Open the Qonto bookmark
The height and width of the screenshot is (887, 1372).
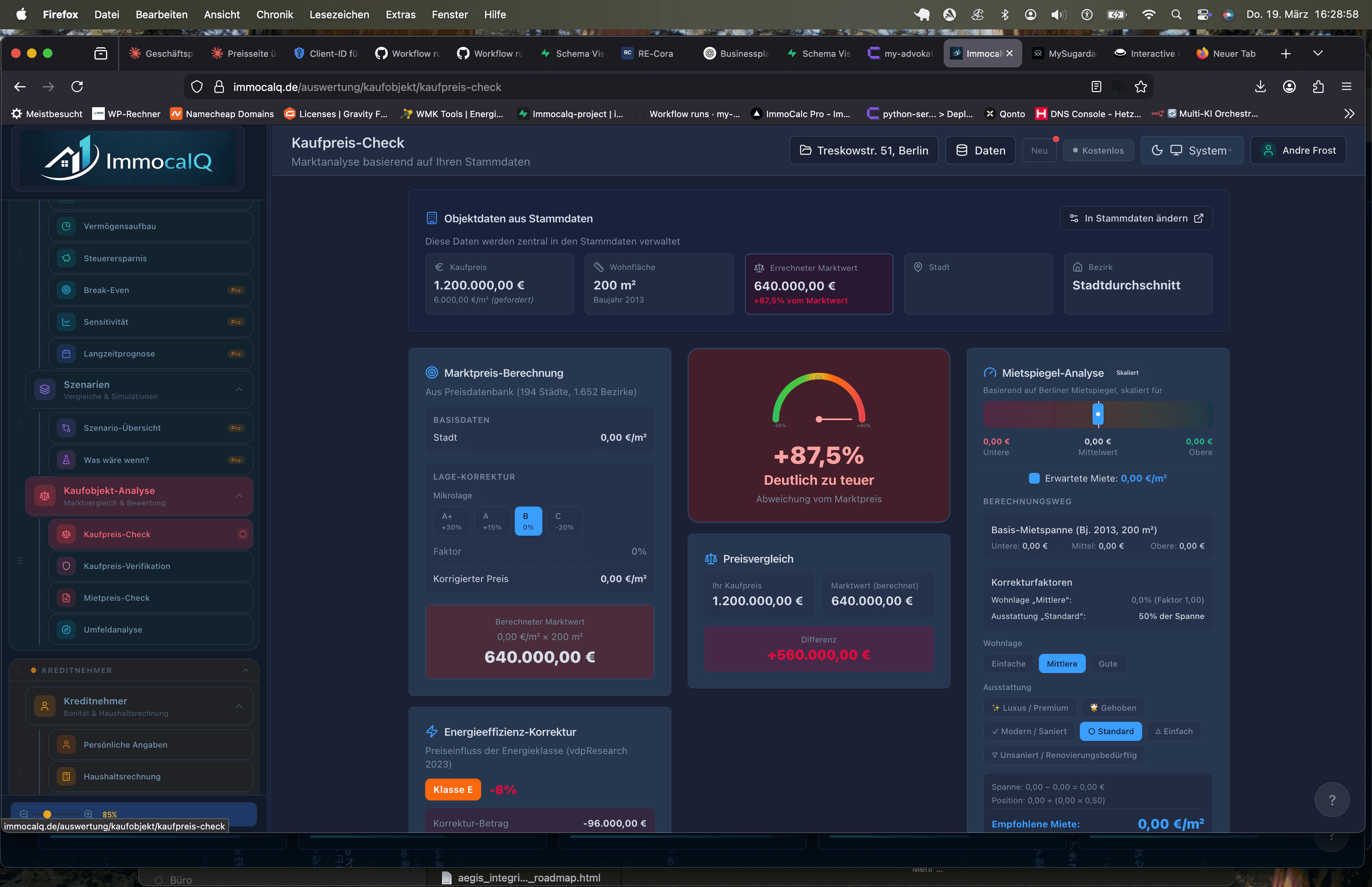[x=1005, y=114]
